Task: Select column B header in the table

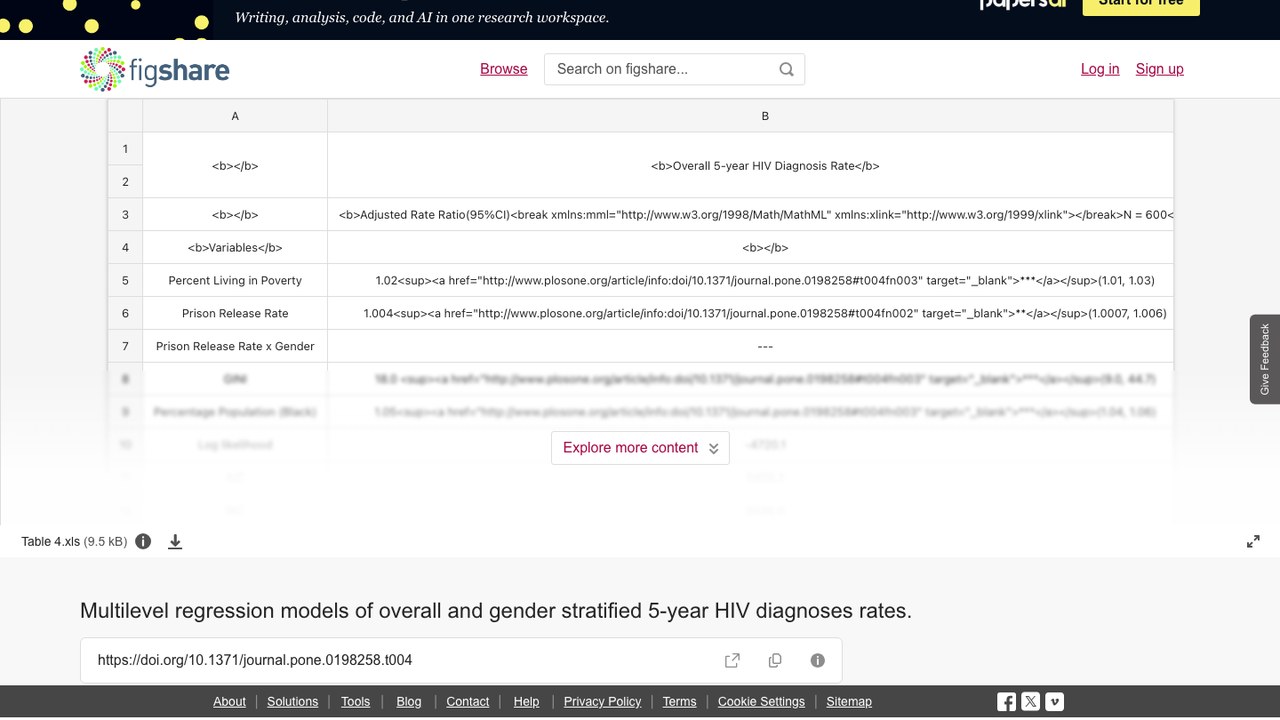Action: (x=750, y=116)
